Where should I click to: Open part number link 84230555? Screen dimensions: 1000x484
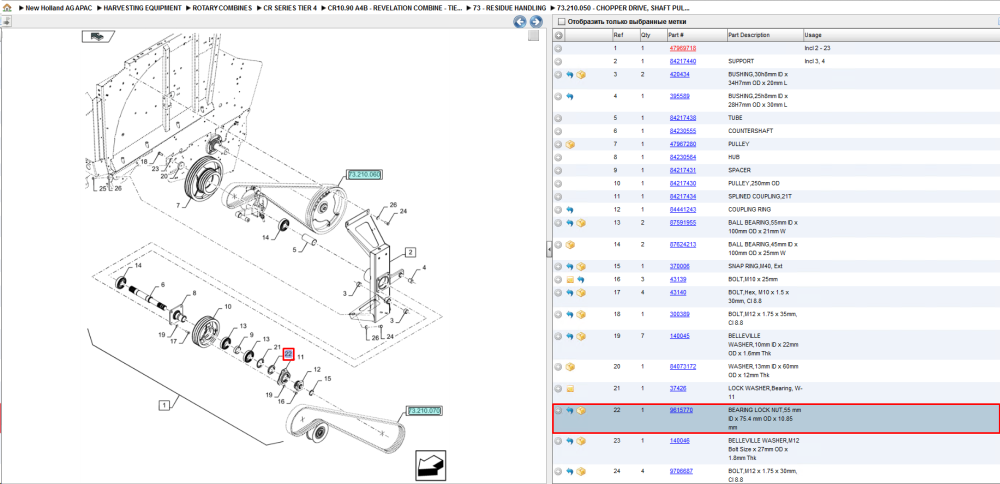point(682,131)
